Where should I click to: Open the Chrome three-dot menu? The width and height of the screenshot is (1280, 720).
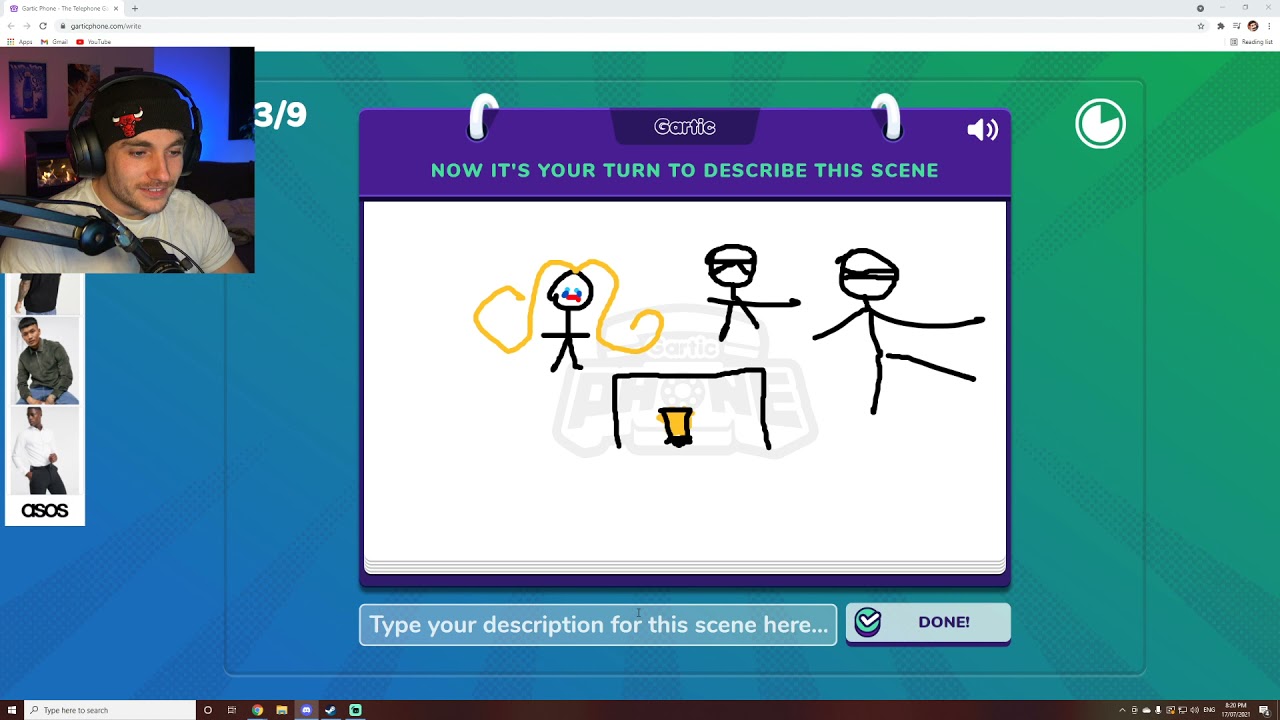pyautogui.click(x=1268, y=26)
